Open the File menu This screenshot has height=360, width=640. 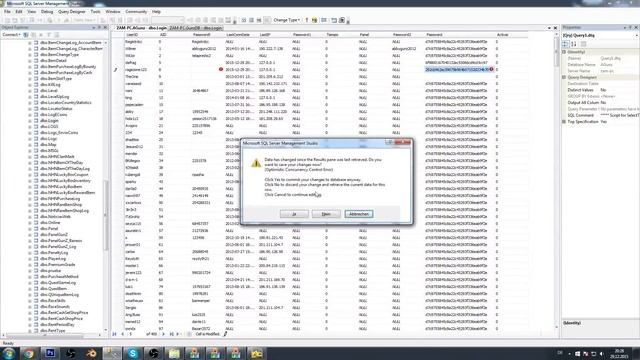pos(7,12)
